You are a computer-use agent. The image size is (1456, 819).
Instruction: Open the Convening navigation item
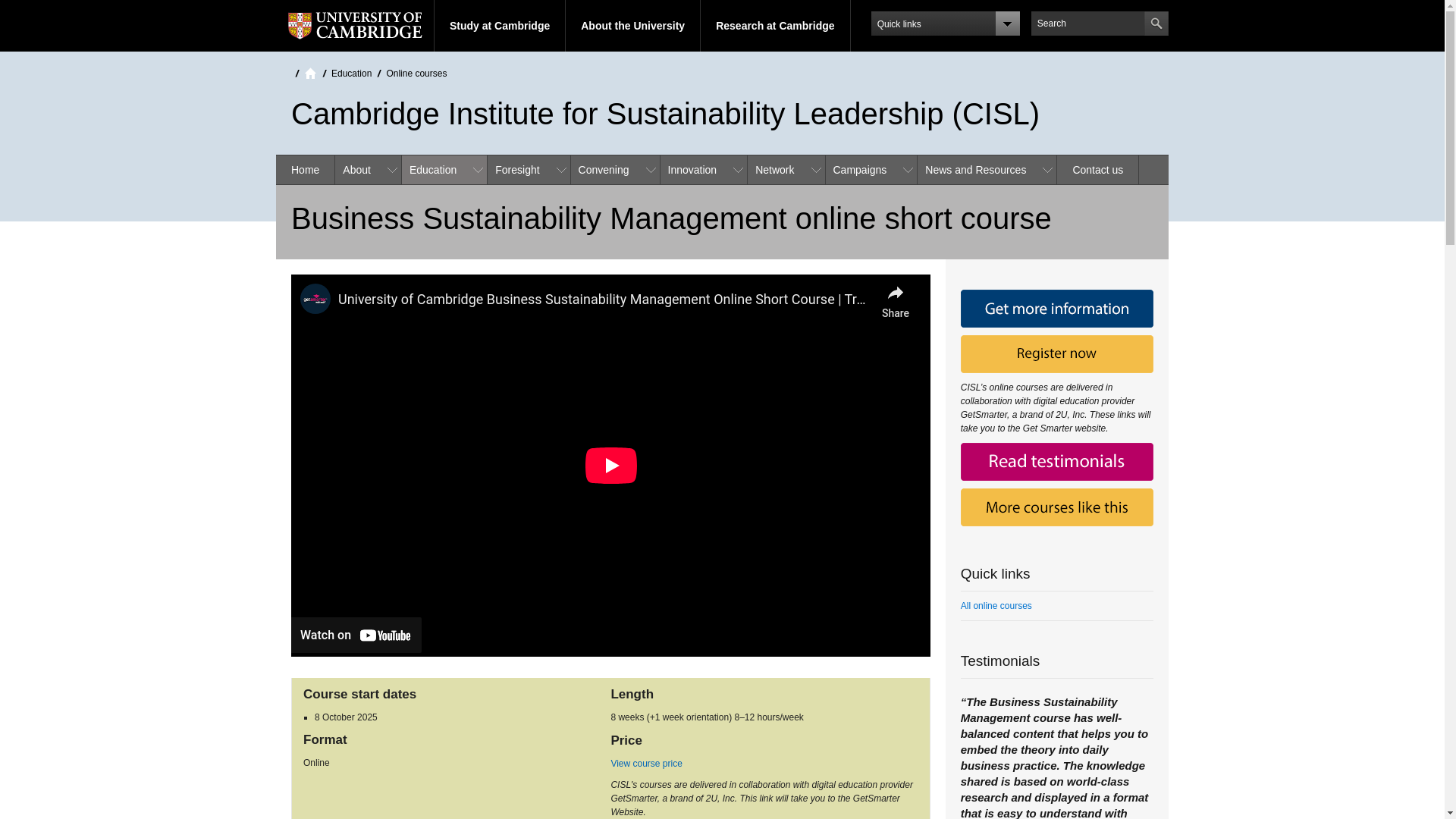pos(604,170)
